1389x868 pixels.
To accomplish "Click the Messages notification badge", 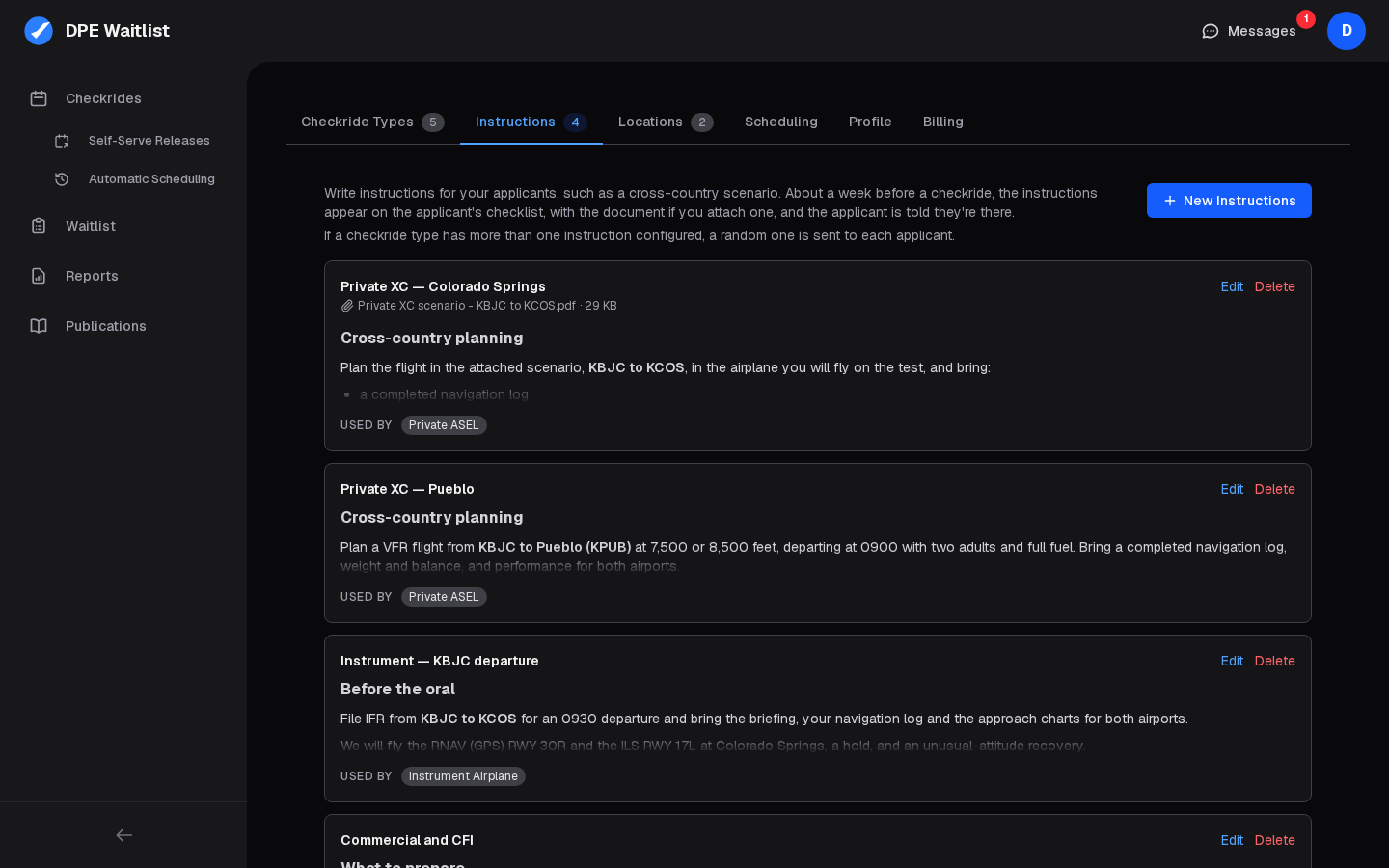I will pos(1306,19).
